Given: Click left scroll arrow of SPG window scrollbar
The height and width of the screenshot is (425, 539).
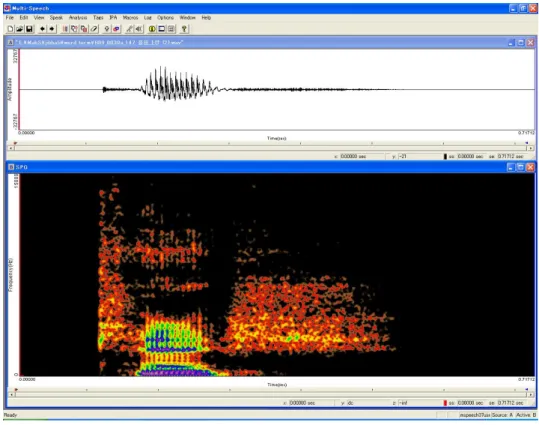Looking at the screenshot, I should click(x=12, y=395).
